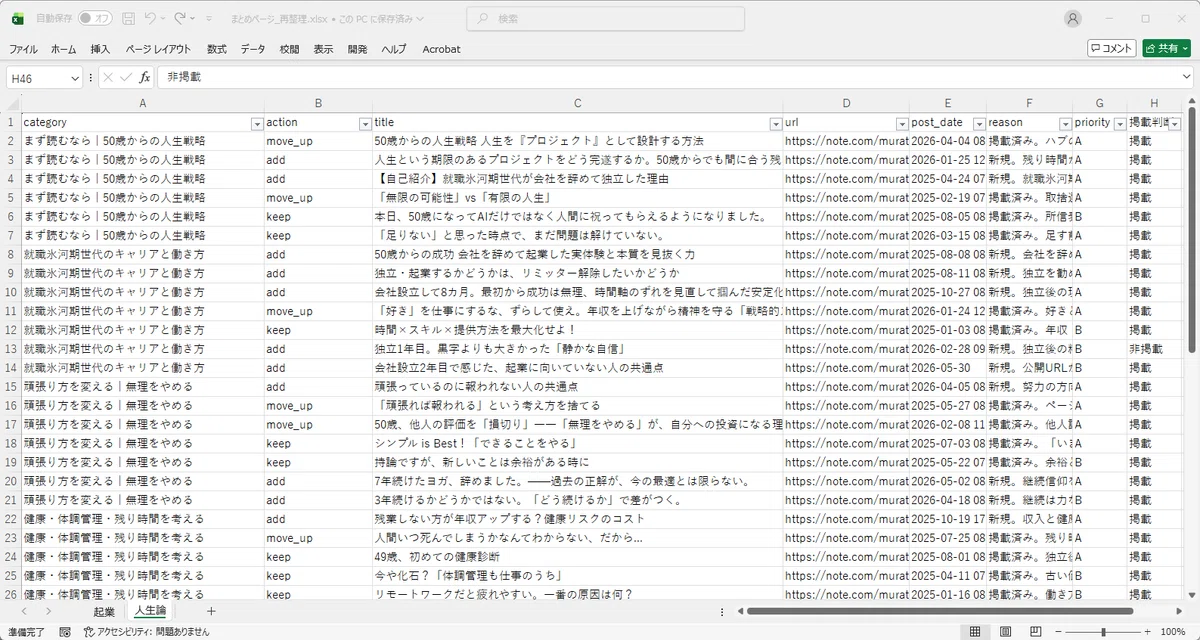Switch to the 起業 sheet tab
This screenshot has width=1200, height=640.
click(x=104, y=611)
